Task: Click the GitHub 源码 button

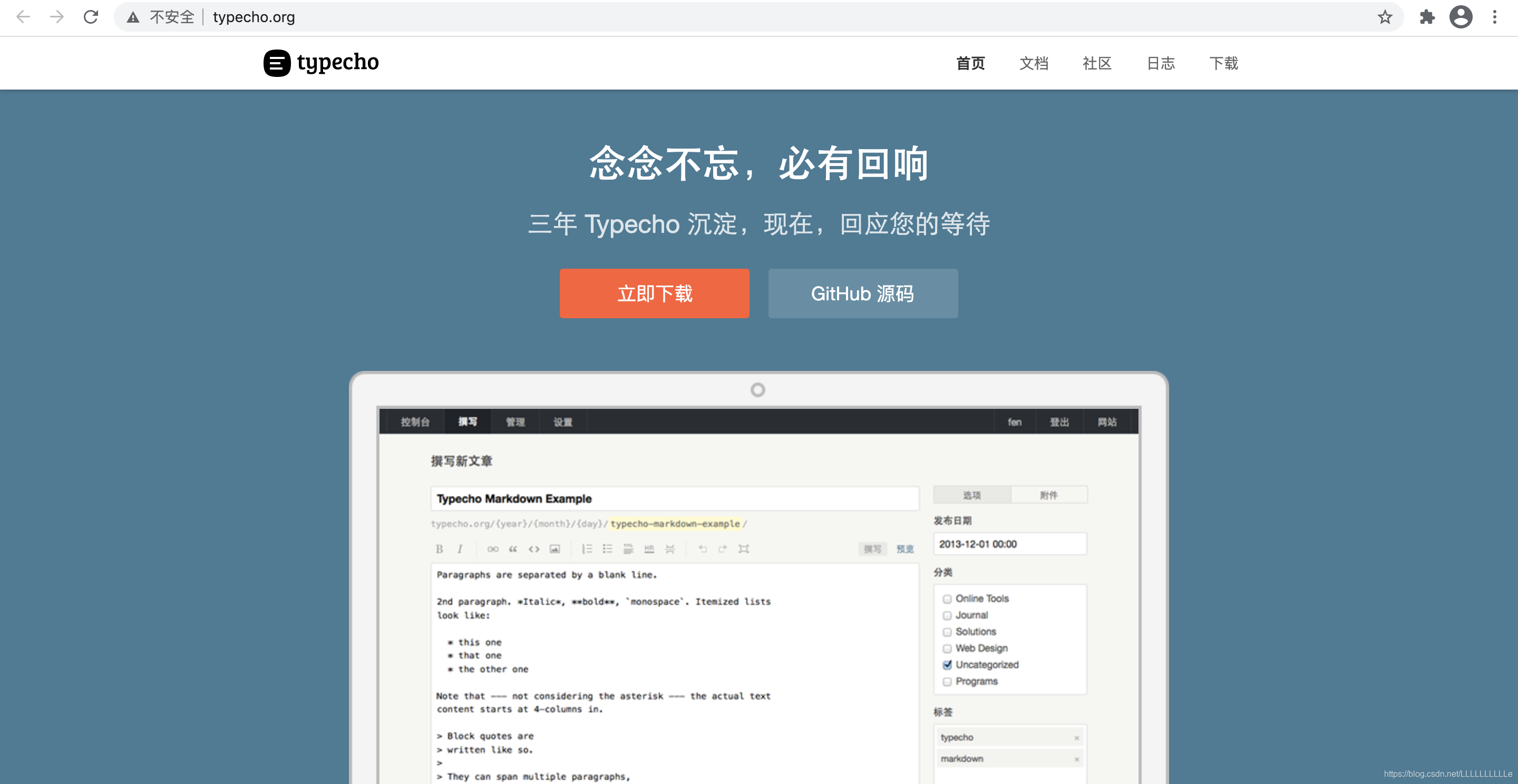Action: [863, 293]
